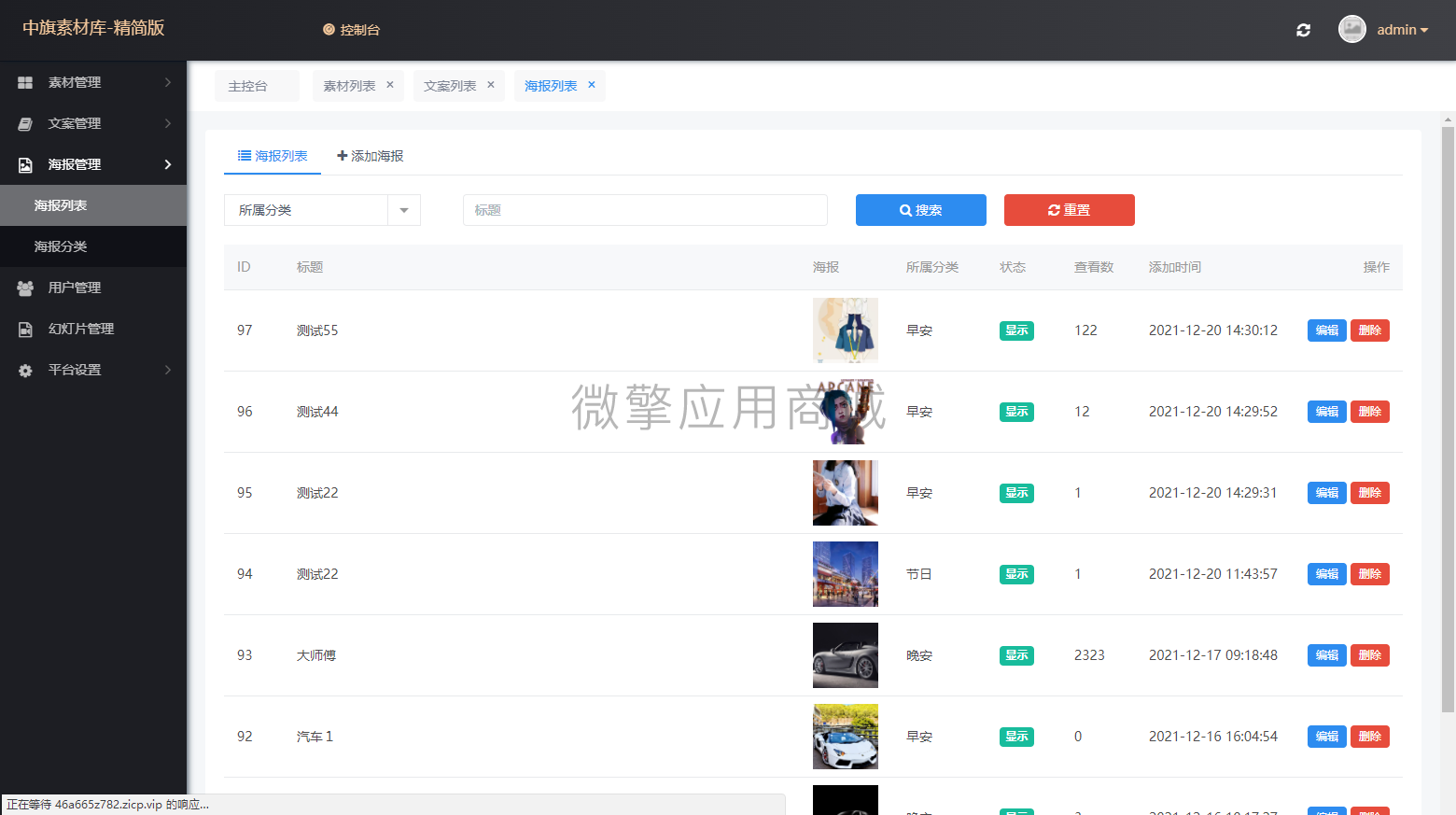The height and width of the screenshot is (815, 1456).
Task: Open the ID 95 poster thumbnail
Action: [846, 493]
